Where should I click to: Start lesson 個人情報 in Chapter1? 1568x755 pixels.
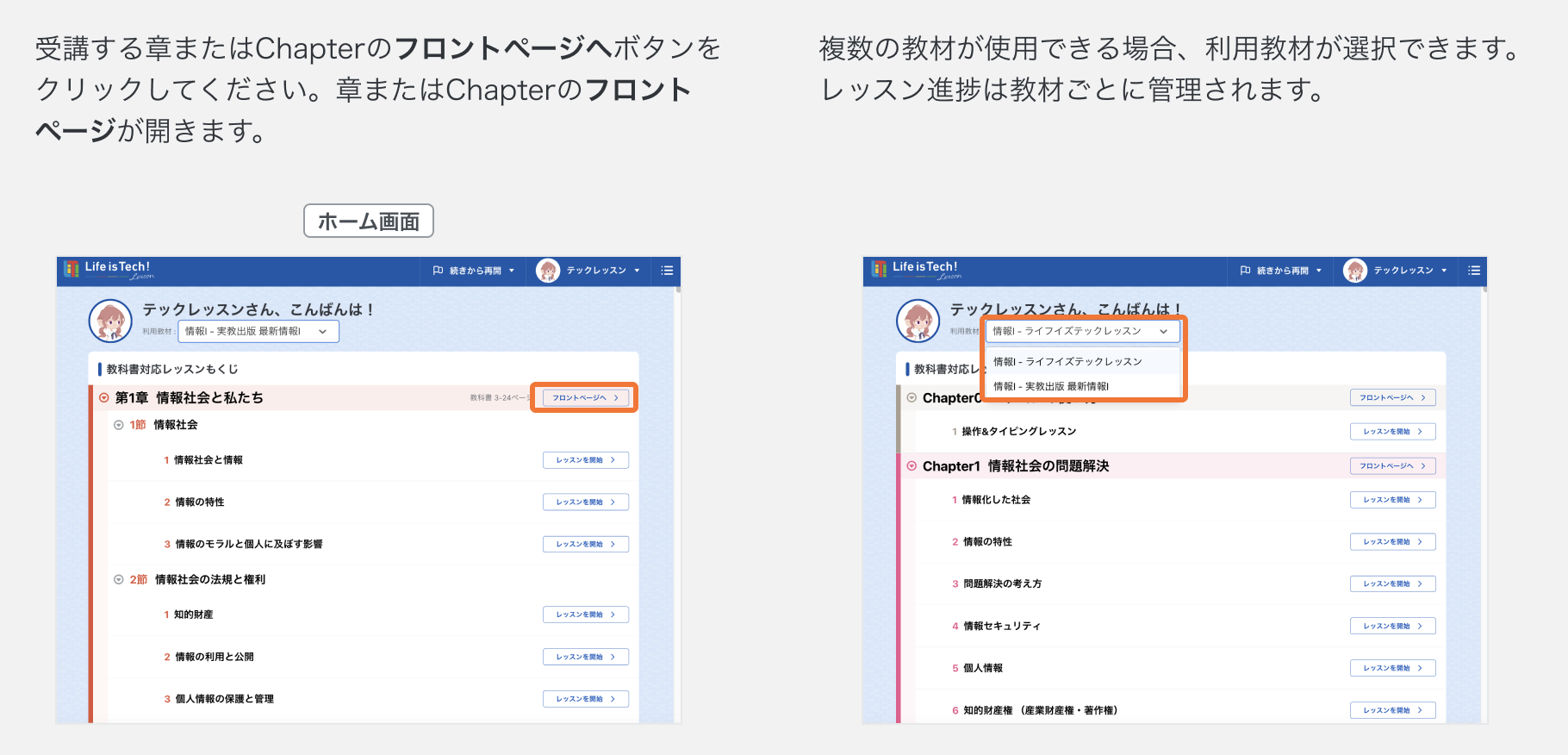pos(1393,669)
